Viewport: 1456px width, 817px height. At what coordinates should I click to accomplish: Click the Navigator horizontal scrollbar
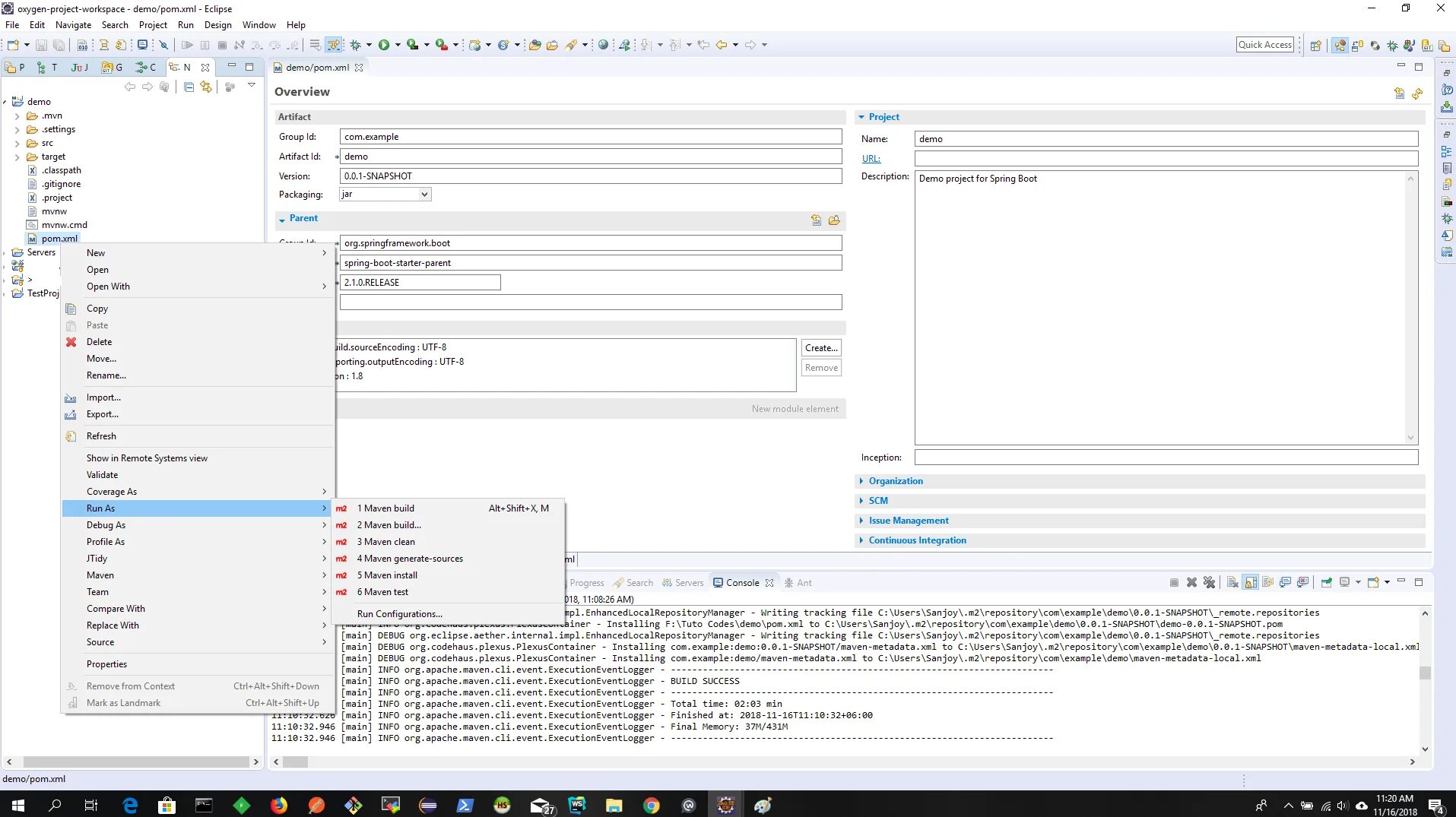tap(136, 762)
